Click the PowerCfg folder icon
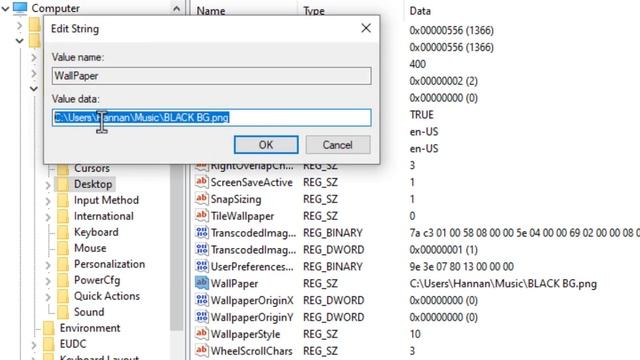This screenshot has width=640, height=360. pyautogui.click(x=63, y=280)
